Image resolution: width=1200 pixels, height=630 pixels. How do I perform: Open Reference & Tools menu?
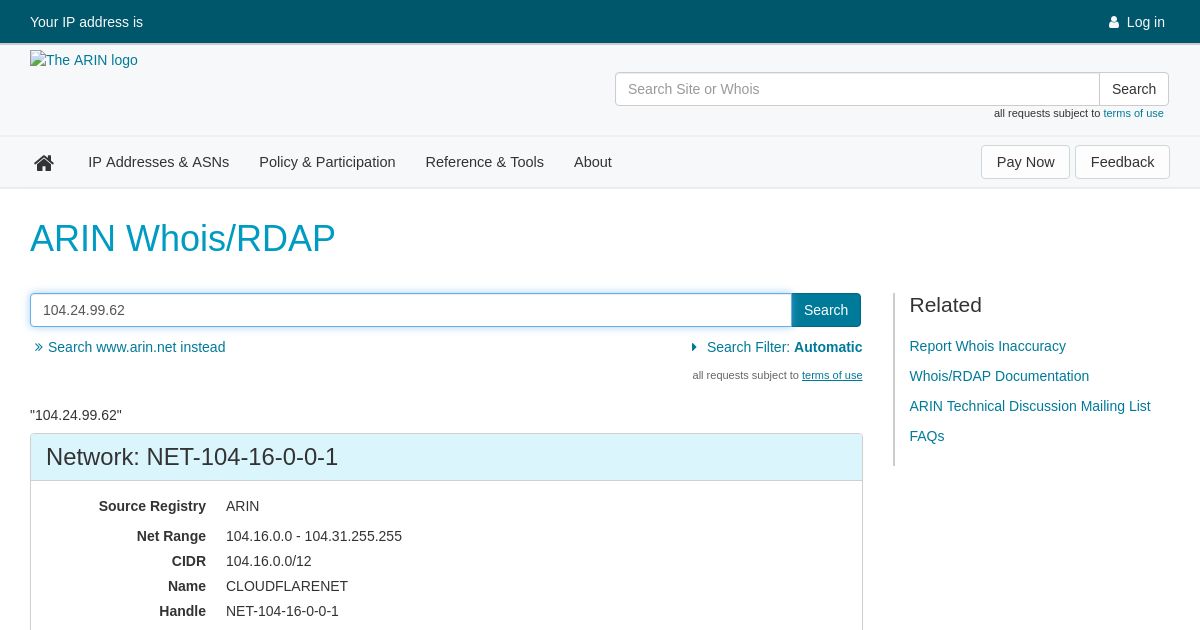click(x=485, y=162)
